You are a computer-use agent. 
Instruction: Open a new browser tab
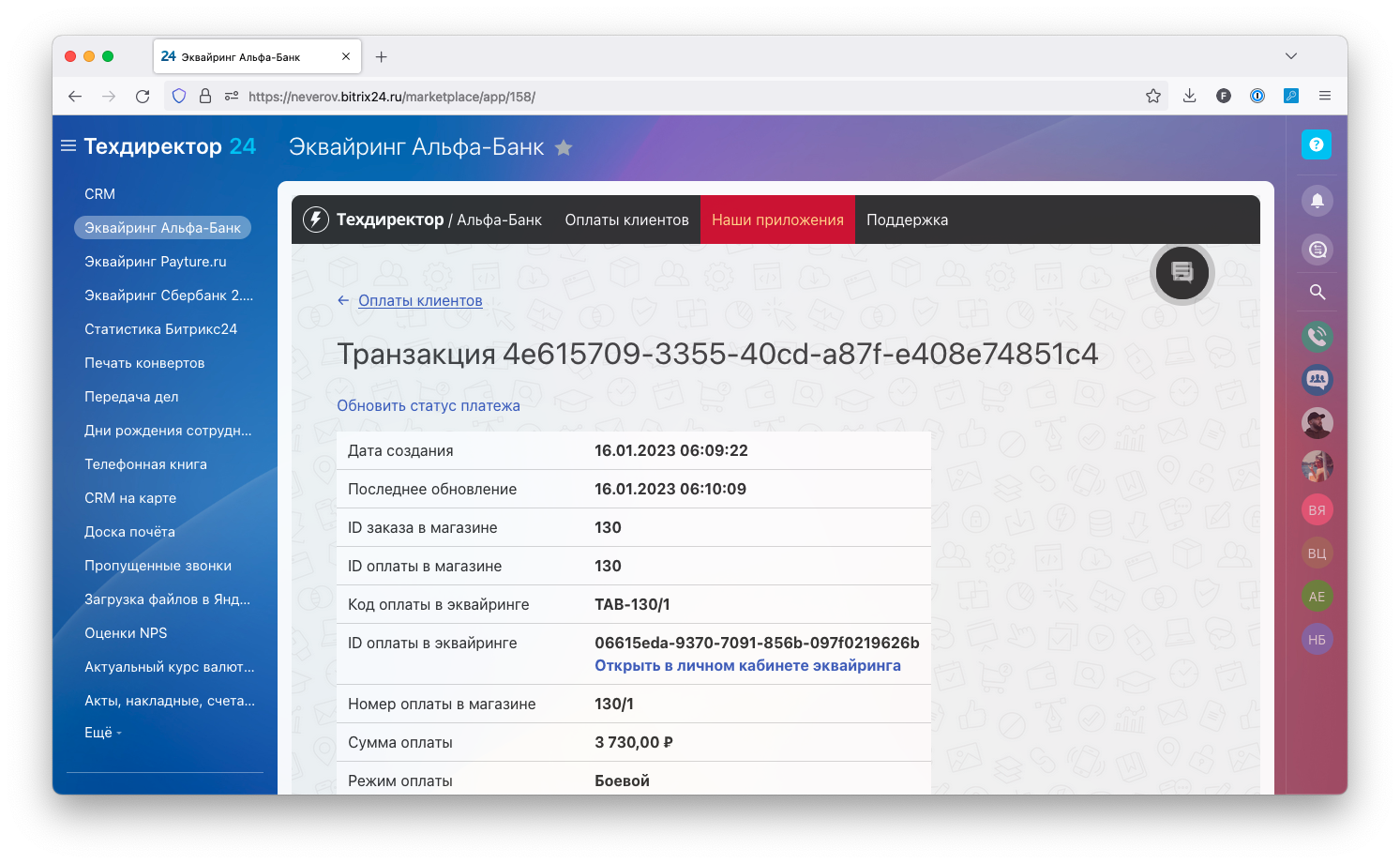coord(382,56)
